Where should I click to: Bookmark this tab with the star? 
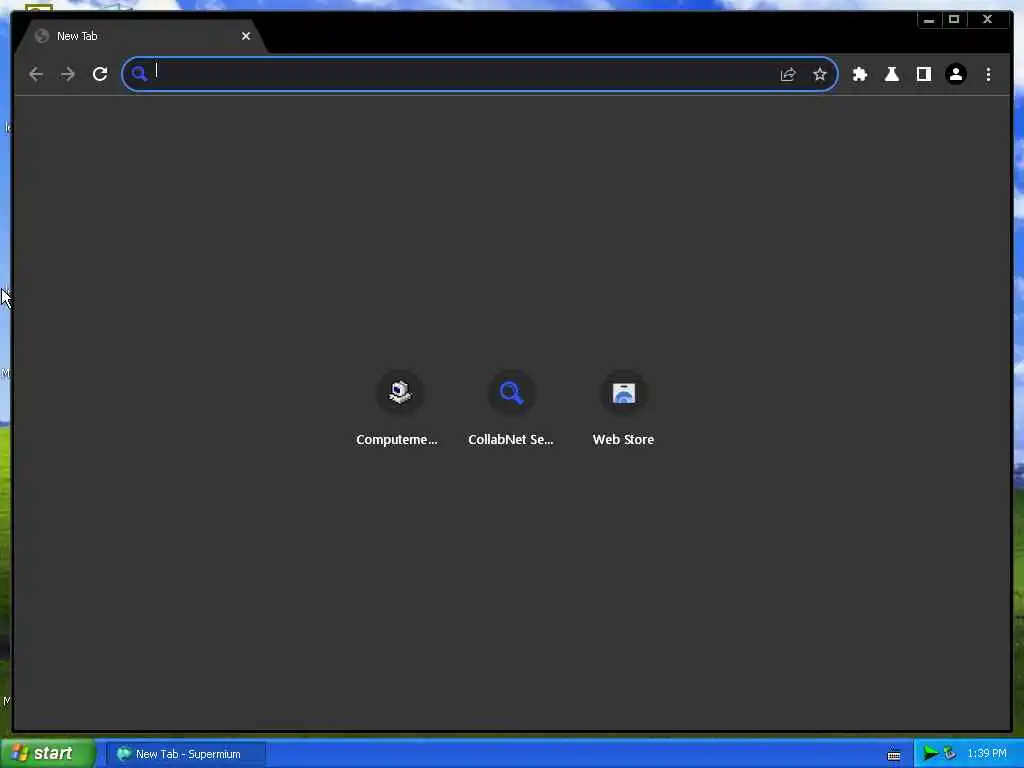(820, 74)
